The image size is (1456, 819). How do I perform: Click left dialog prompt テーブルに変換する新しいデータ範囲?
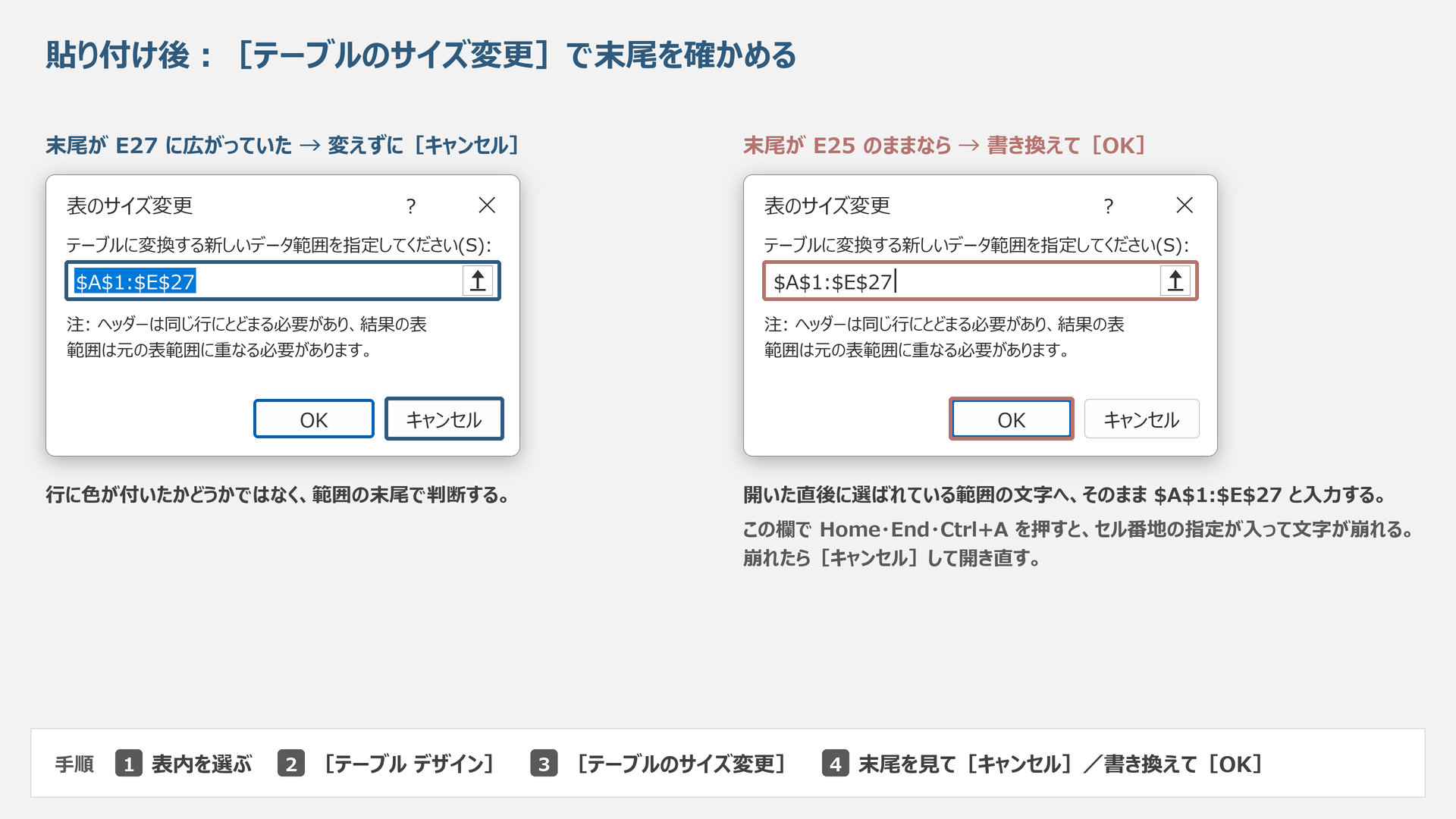[x=279, y=245]
